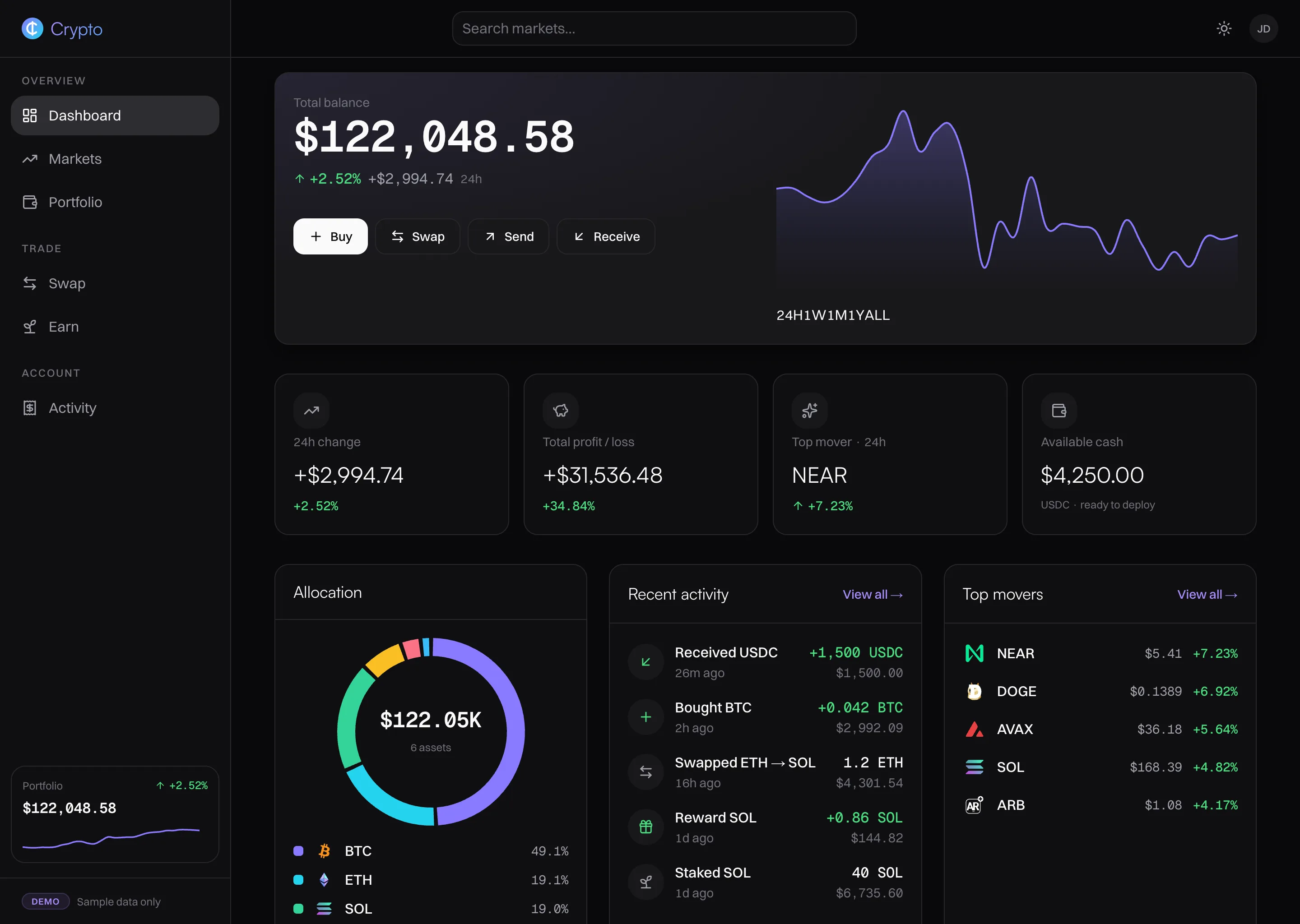
Task: Click the Swapped ETH to SOL icon
Action: click(x=645, y=772)
